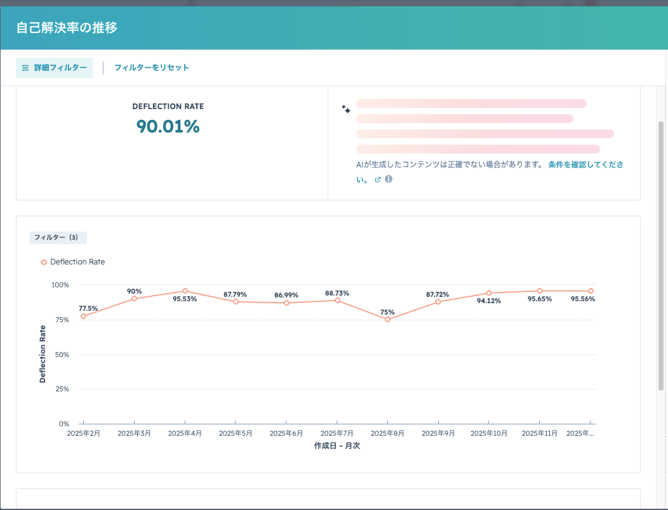Click the 86.99% point for 2025年6月
The image size is (668, 510).
coord(287,303)
